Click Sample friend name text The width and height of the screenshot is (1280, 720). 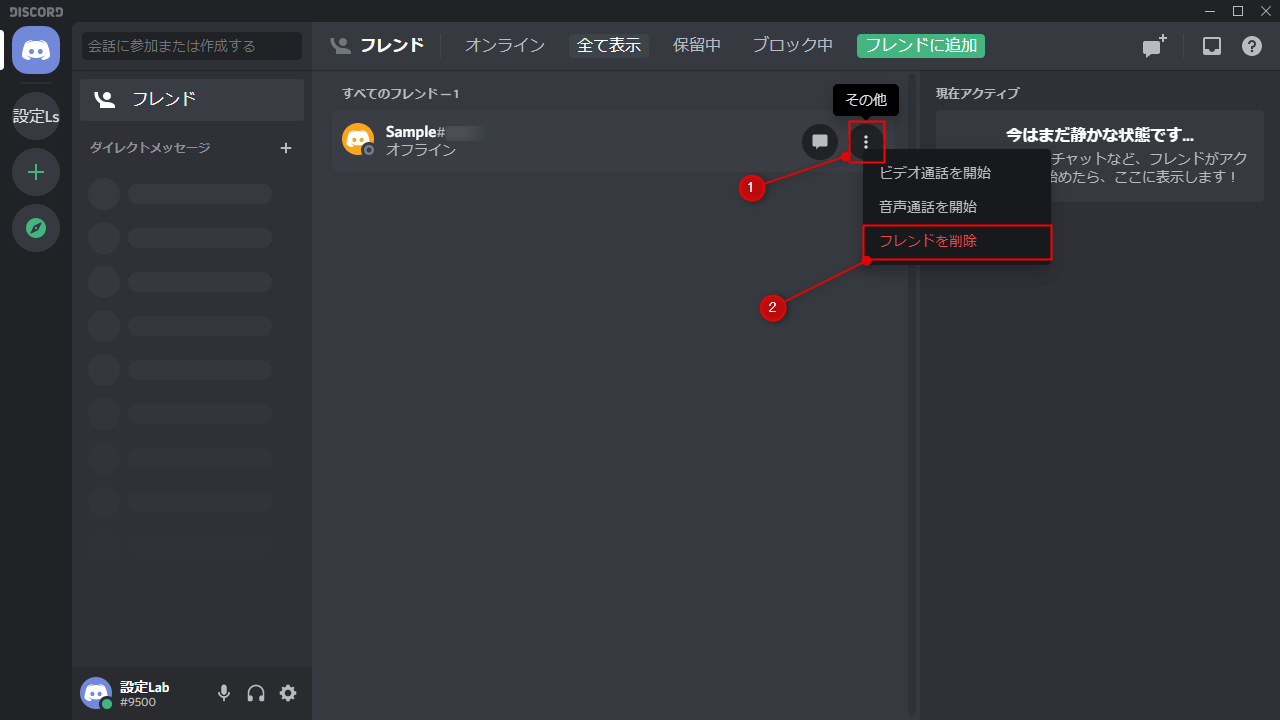(411, 132)
